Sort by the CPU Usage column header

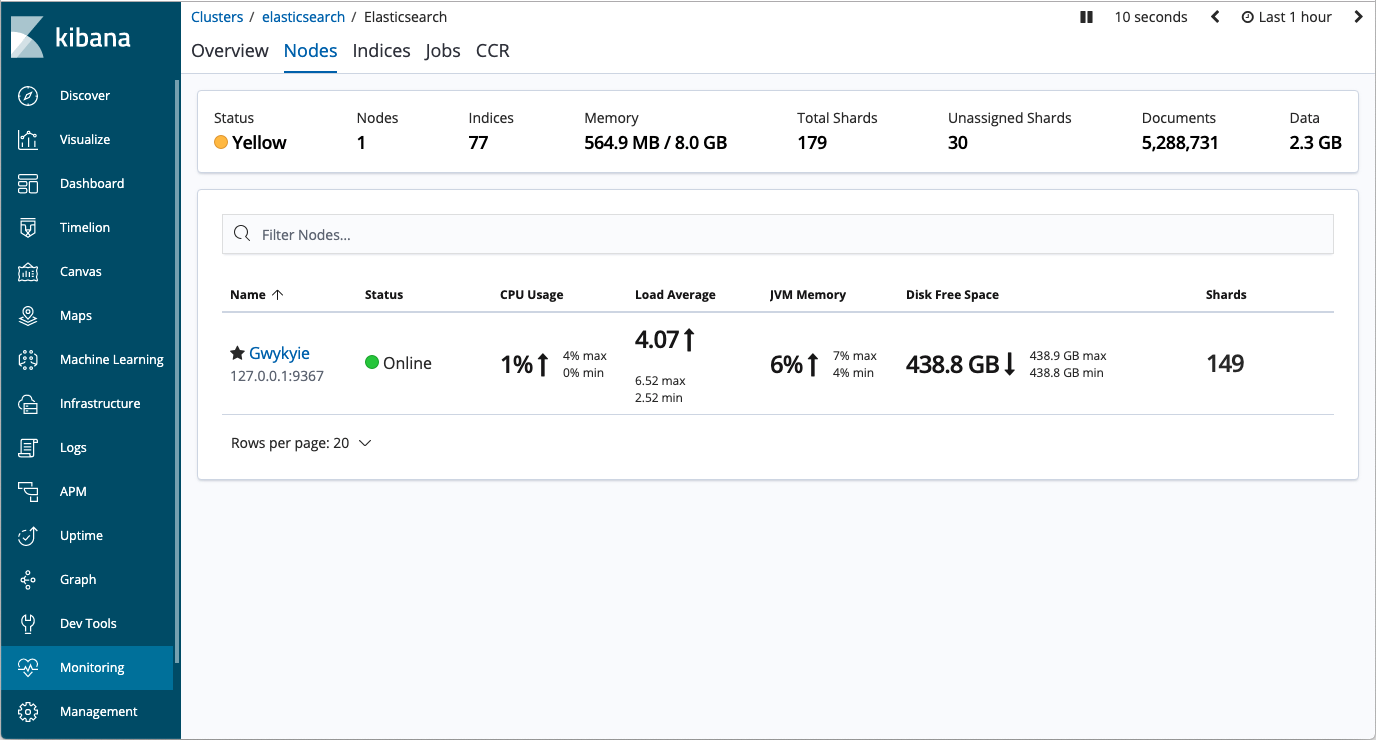click(532, 295)
